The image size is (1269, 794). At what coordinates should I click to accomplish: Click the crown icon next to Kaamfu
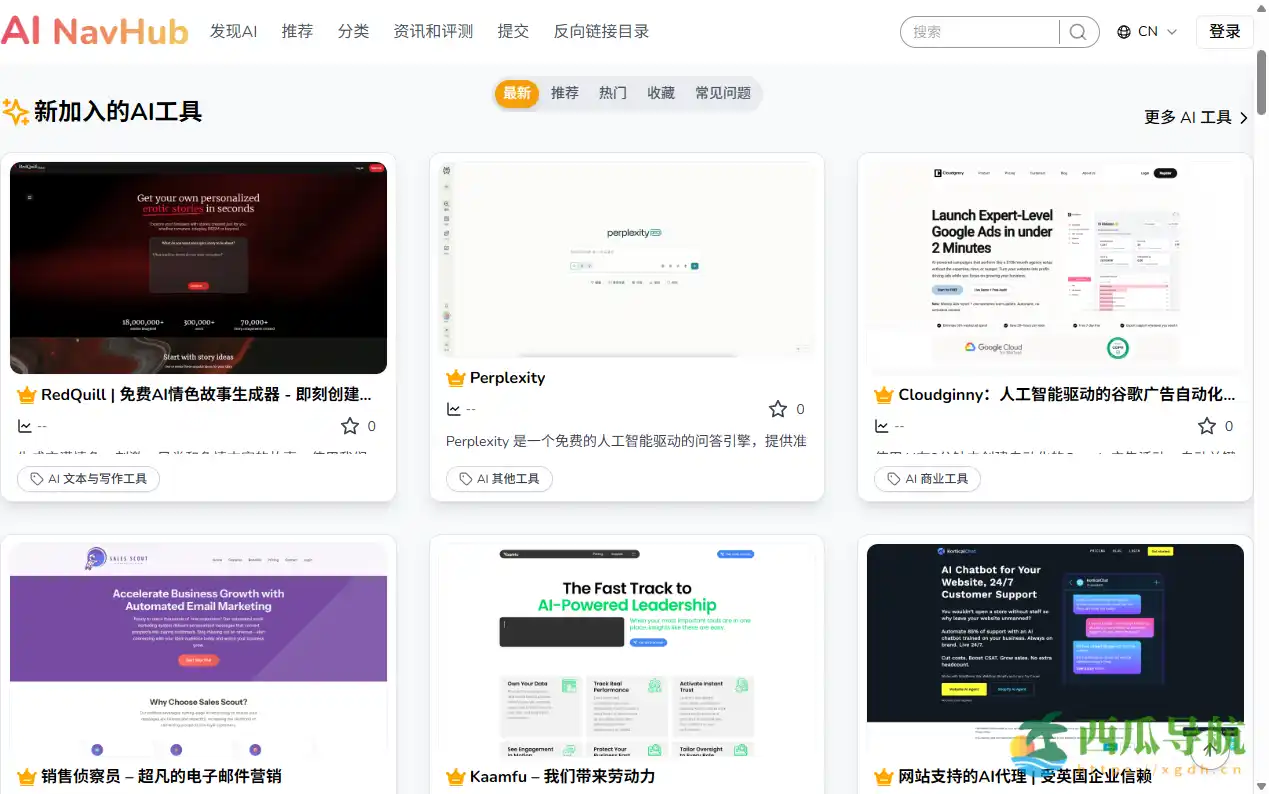(454, 776)
